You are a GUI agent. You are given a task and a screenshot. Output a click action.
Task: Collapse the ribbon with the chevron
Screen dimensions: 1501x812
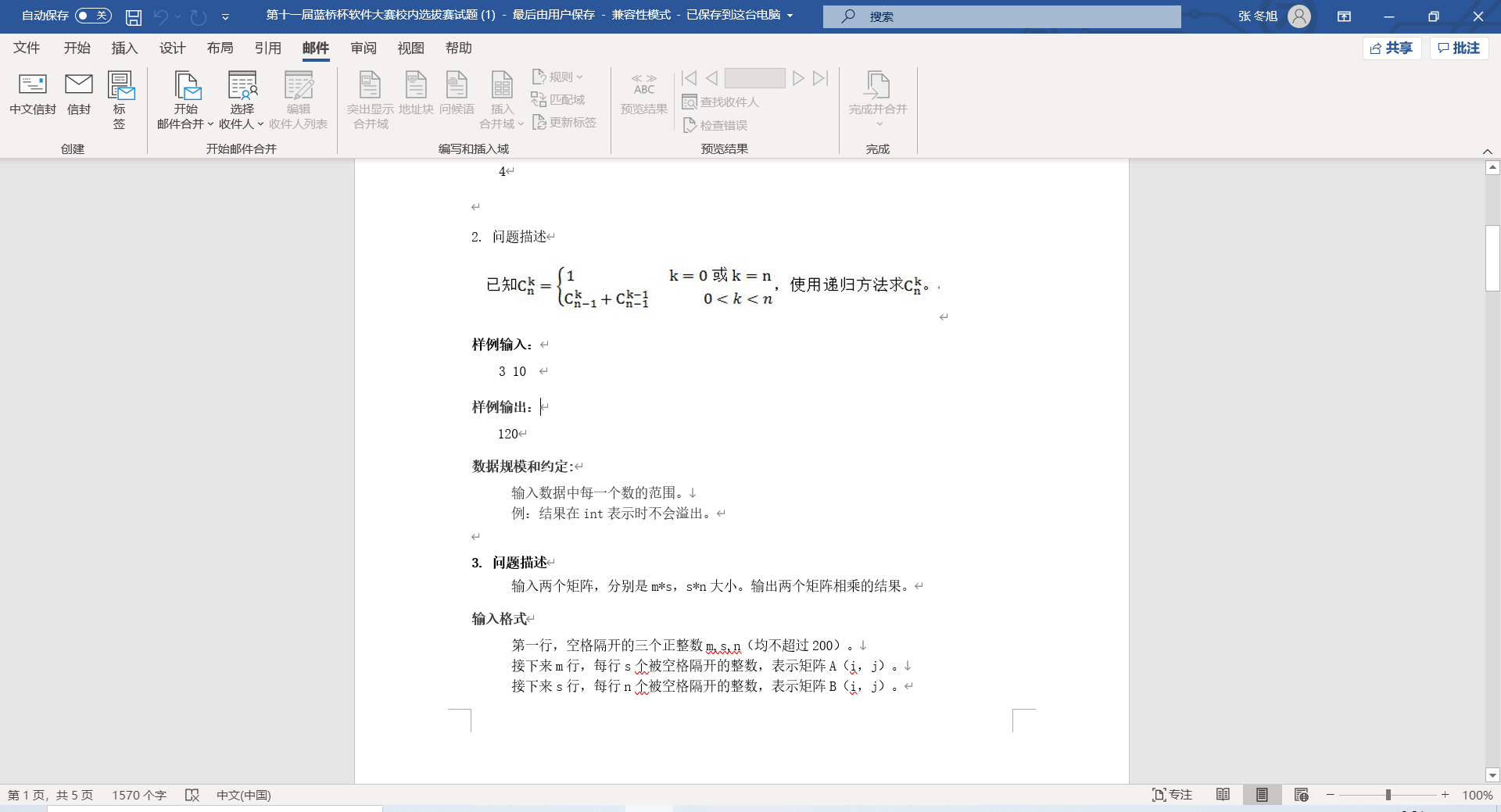pos(1487,151)
